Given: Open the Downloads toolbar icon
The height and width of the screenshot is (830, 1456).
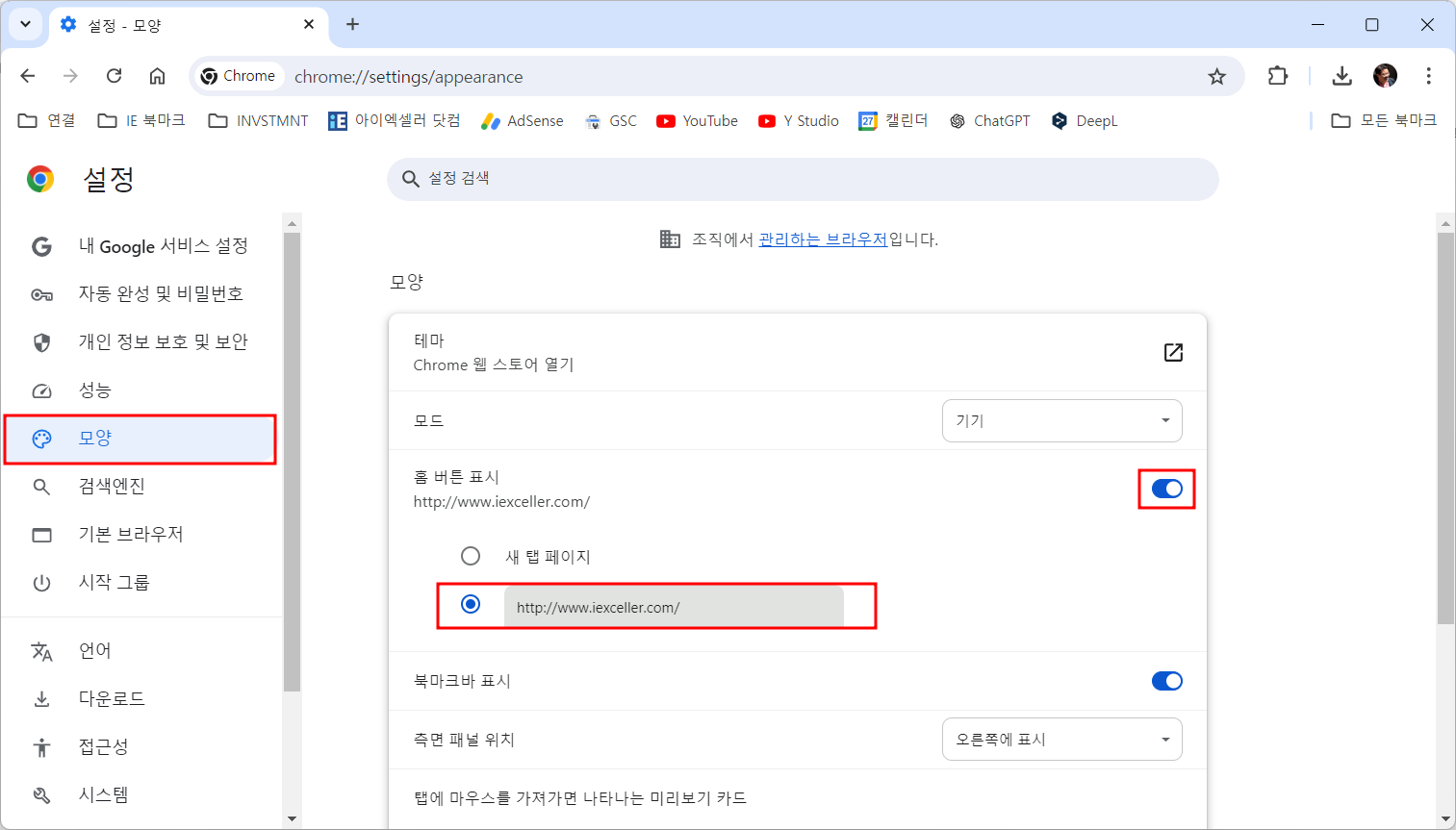Looking at the screenshot, I should click(1341, 76).
